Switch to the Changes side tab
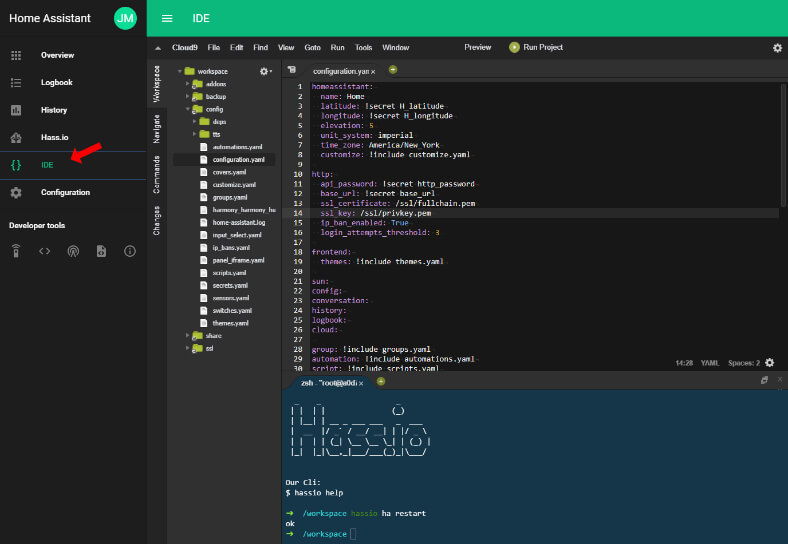 click(x=156, y=220)
